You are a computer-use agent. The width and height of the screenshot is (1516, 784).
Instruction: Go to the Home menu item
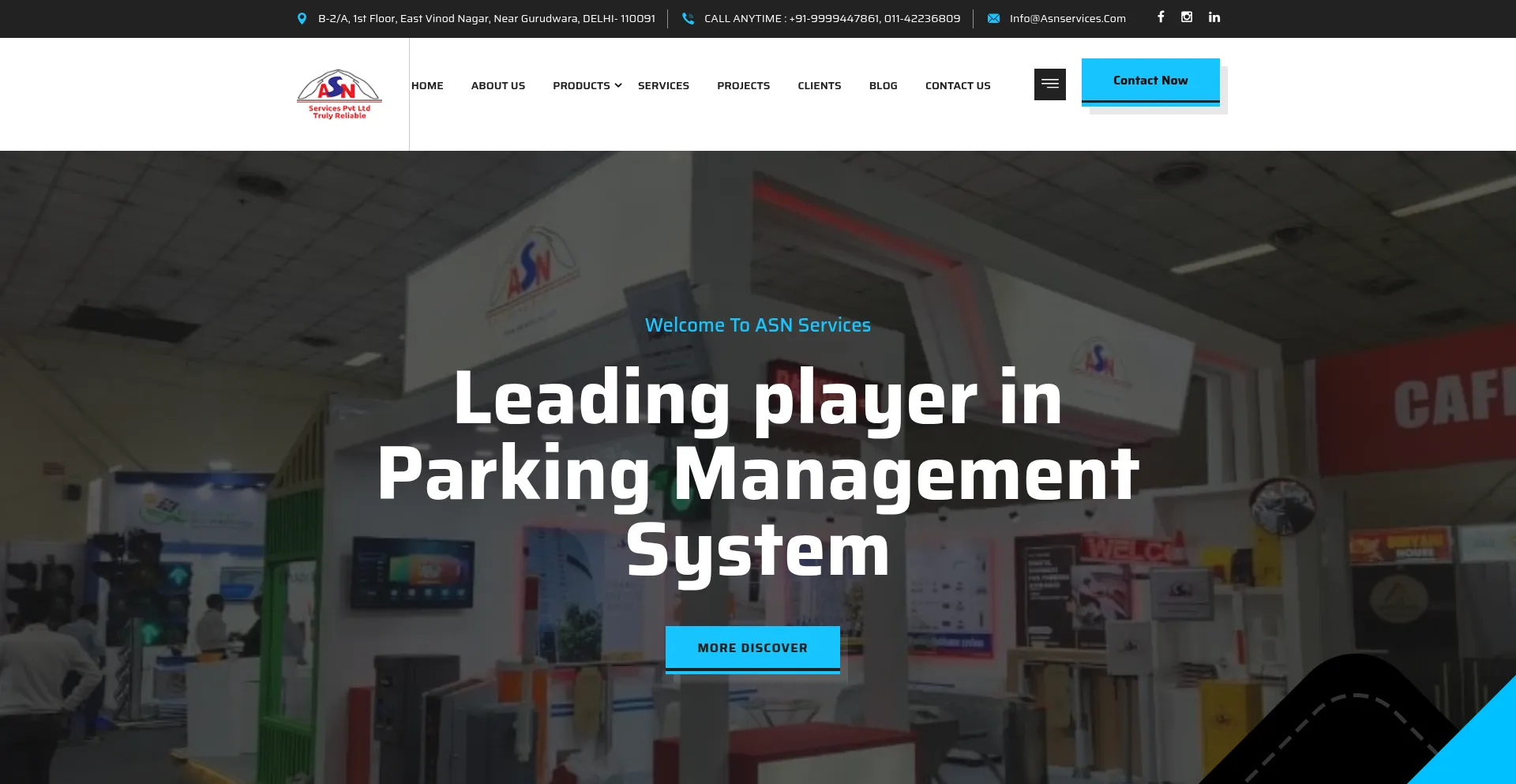pyautogui.click(x=427, y=85)
